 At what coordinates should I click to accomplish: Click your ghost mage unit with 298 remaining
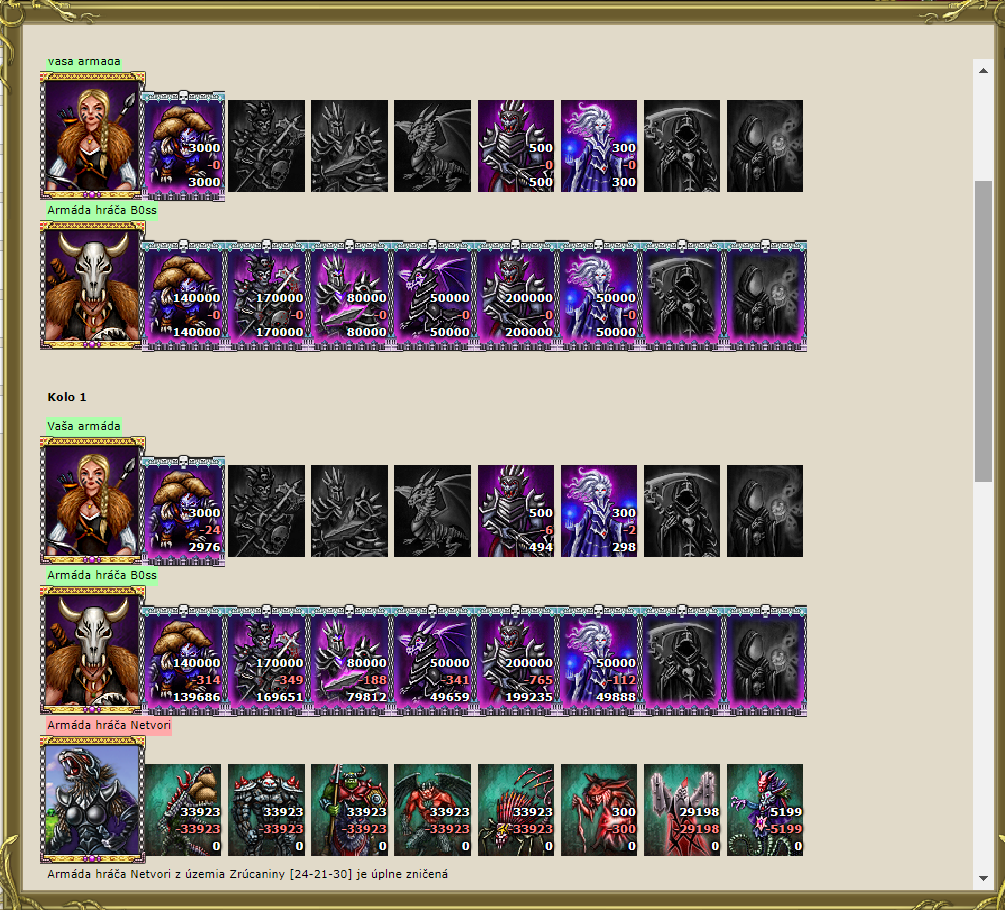click(599, 511)
